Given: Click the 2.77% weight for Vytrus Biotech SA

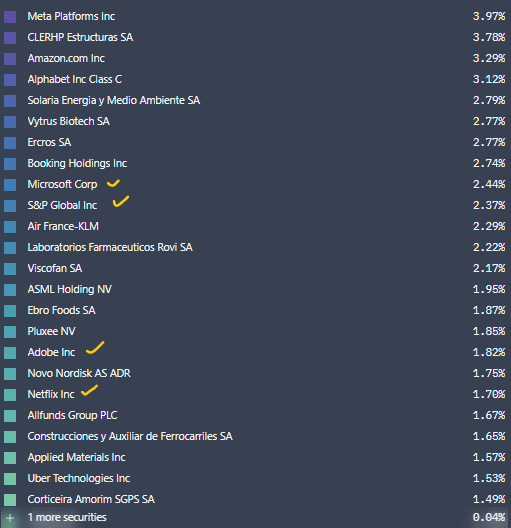Looking at the screenshot, I should point(489,121).
